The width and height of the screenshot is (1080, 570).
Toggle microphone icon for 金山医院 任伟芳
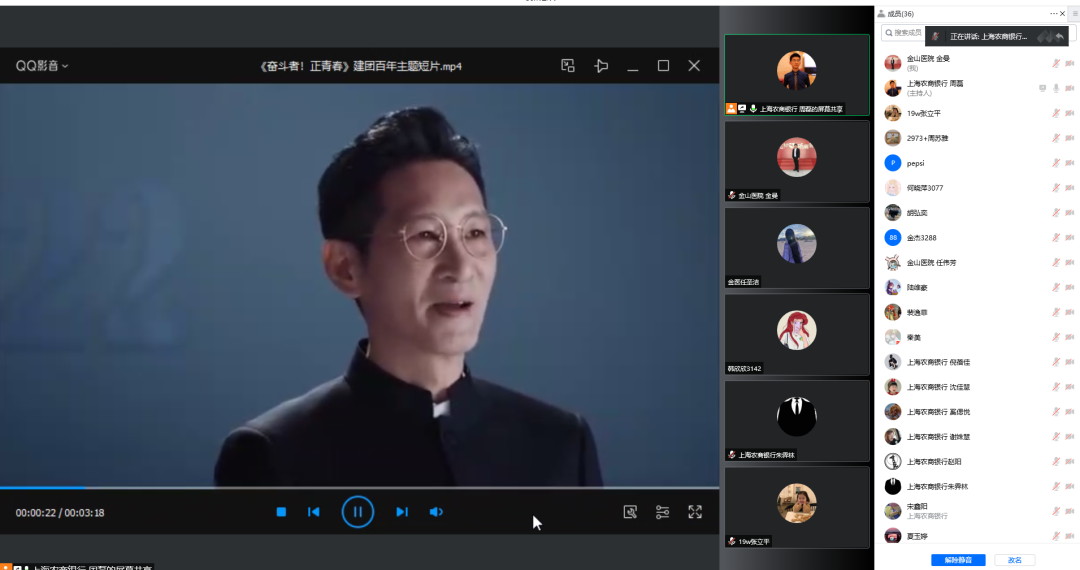click(x=1055, y=262)
